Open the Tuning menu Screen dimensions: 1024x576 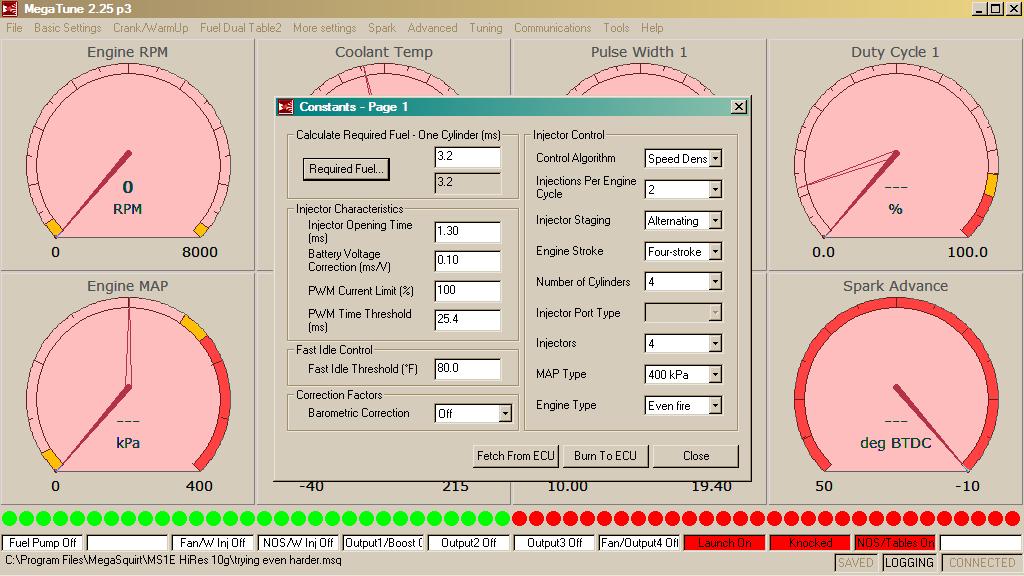(486, 27)
